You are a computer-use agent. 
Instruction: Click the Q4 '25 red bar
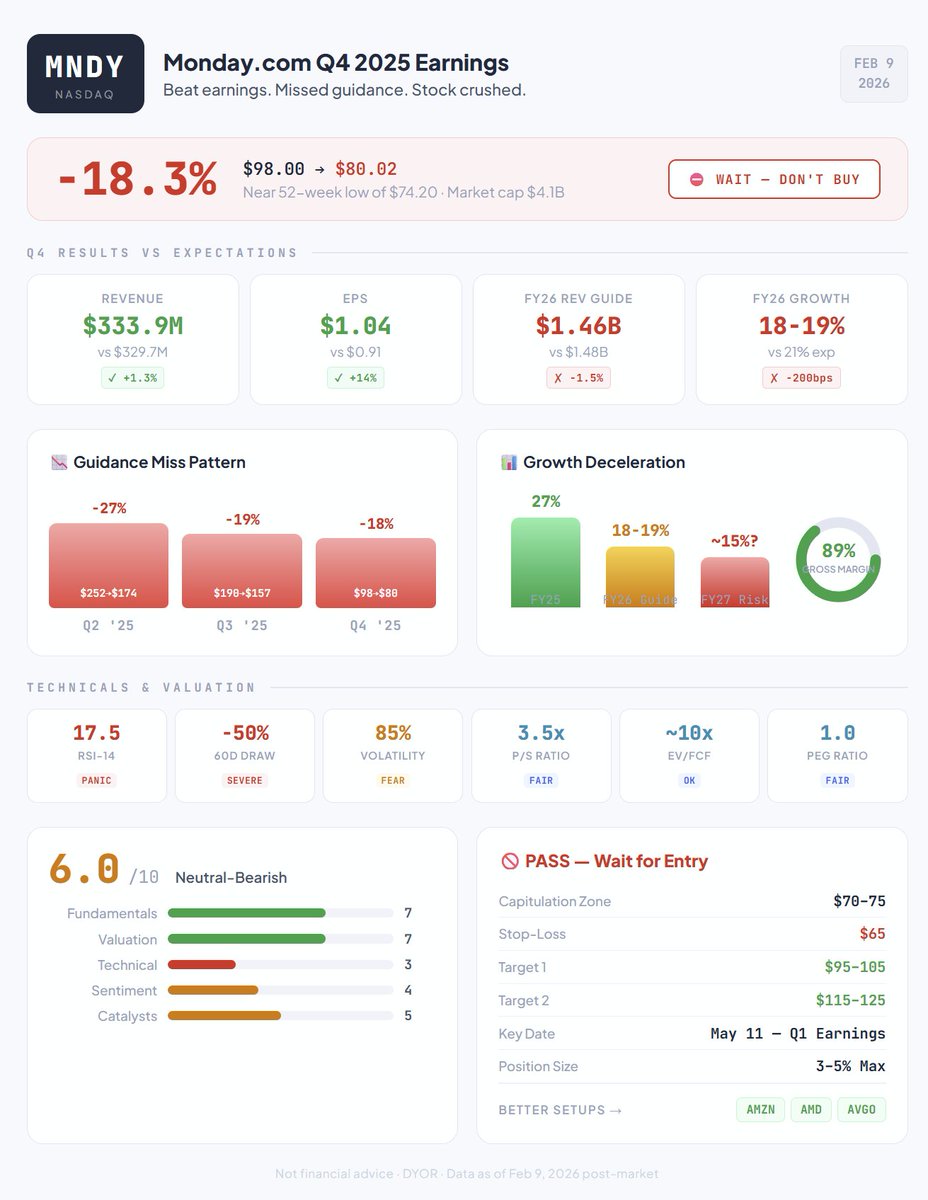pyautogui.click(x=376, y=573)
